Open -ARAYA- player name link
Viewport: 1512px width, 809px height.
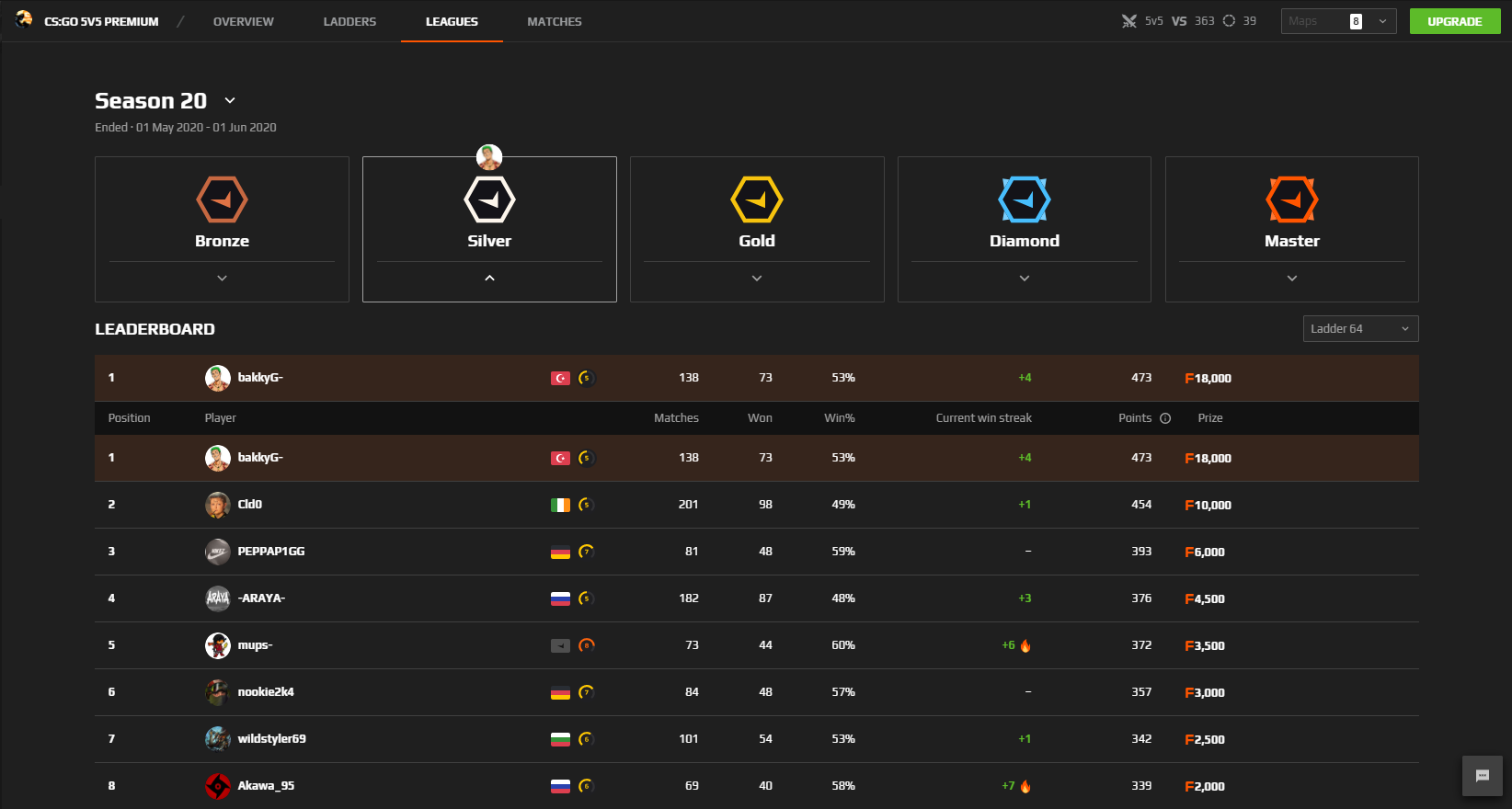[x=261, y=598]
